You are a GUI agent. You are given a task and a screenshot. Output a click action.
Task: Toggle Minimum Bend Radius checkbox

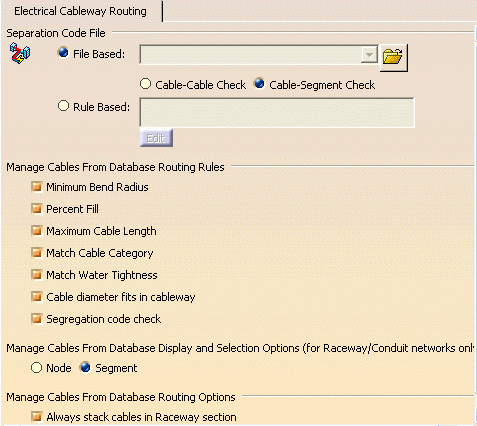[37, 187]
